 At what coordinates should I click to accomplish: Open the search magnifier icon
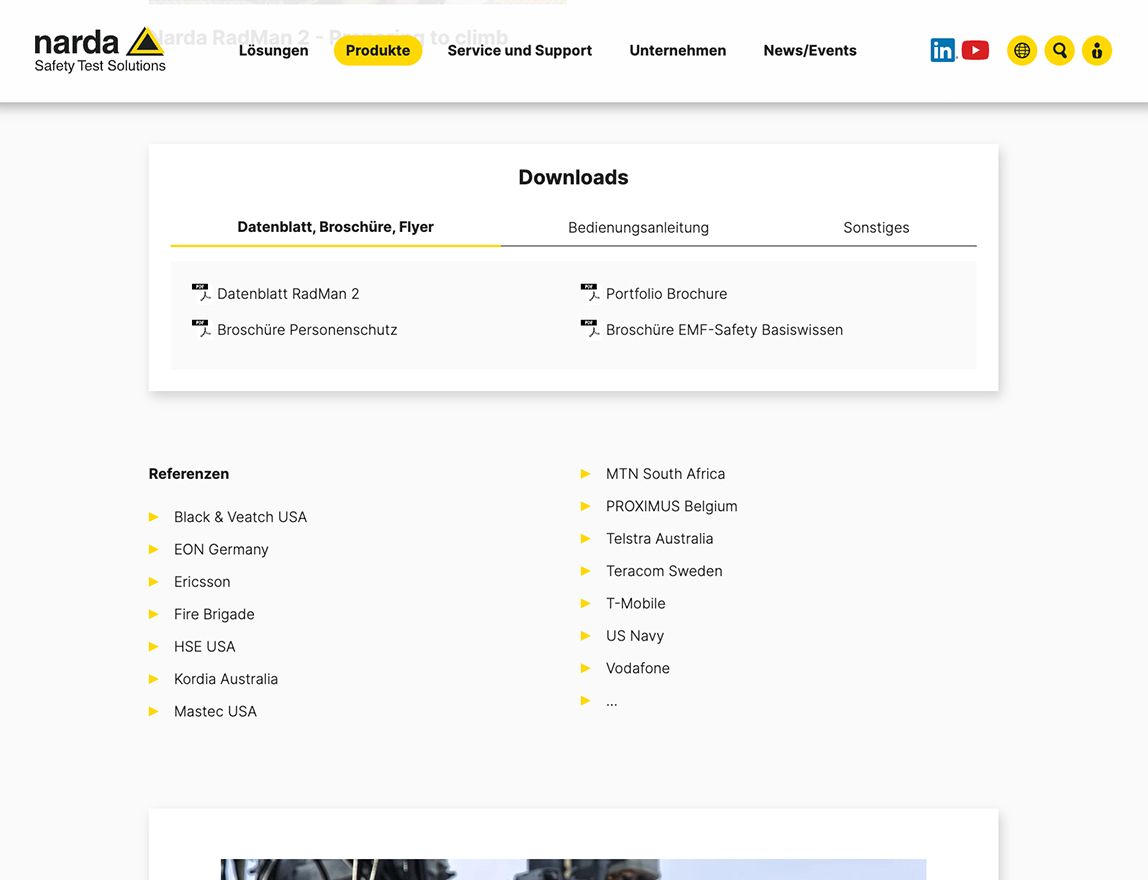[1059, 49]
